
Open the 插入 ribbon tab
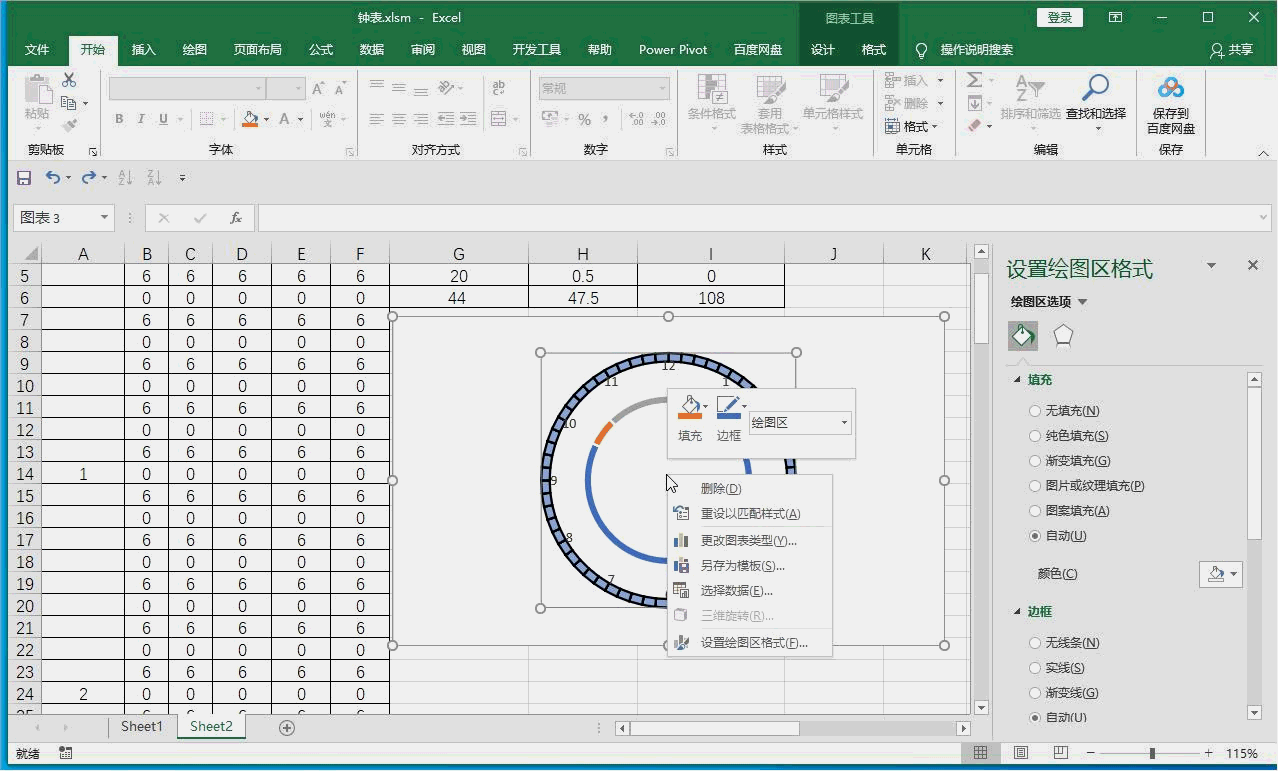click(x=144, y=50)
